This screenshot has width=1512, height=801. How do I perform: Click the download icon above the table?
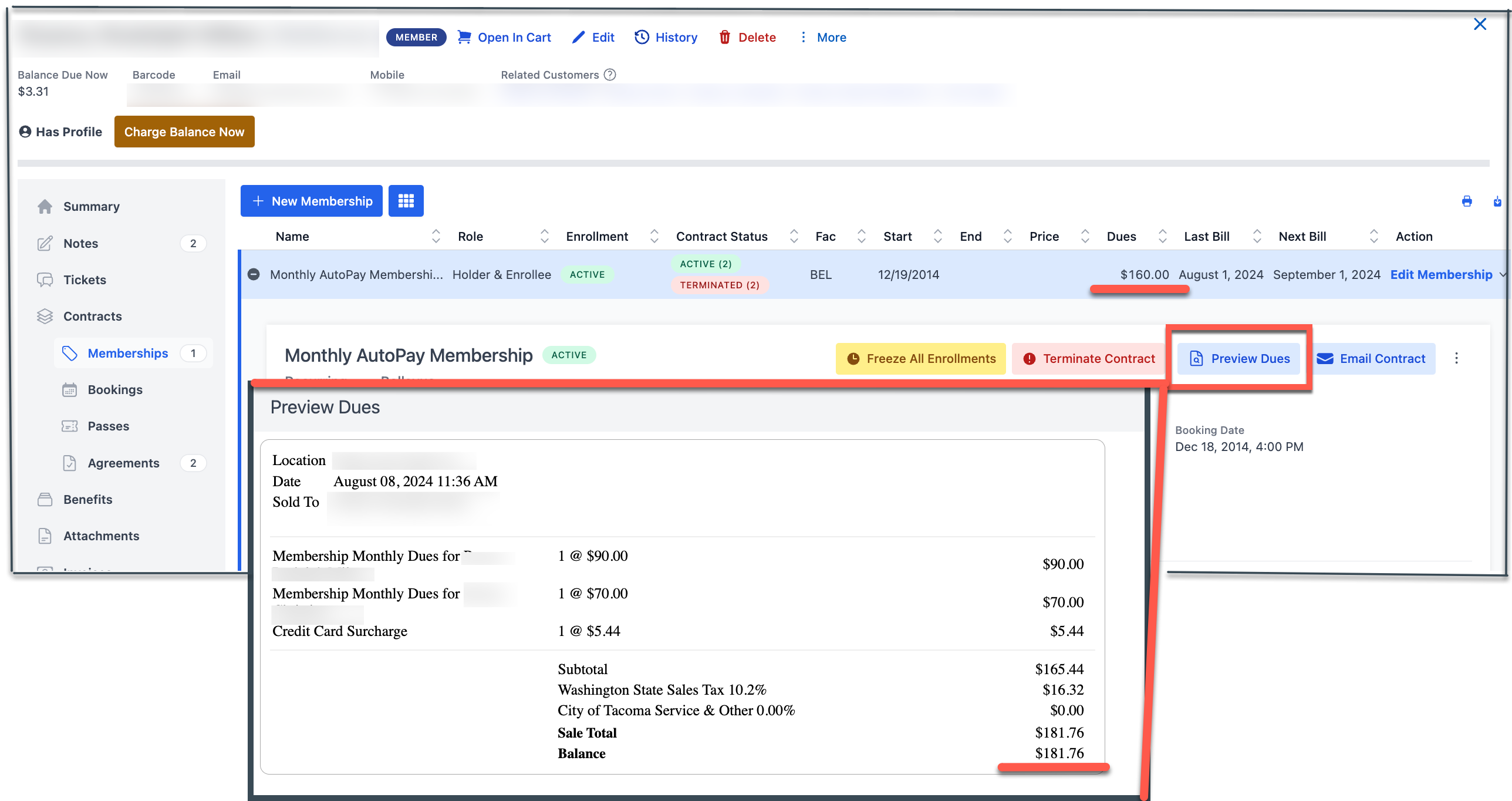click(x=1497, y=201)
